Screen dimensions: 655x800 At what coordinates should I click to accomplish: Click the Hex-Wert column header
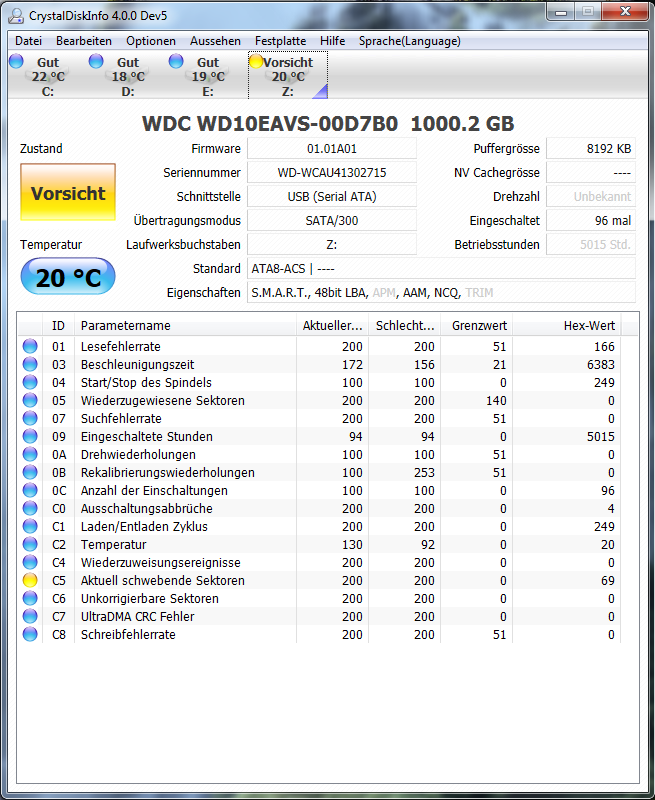567,326
